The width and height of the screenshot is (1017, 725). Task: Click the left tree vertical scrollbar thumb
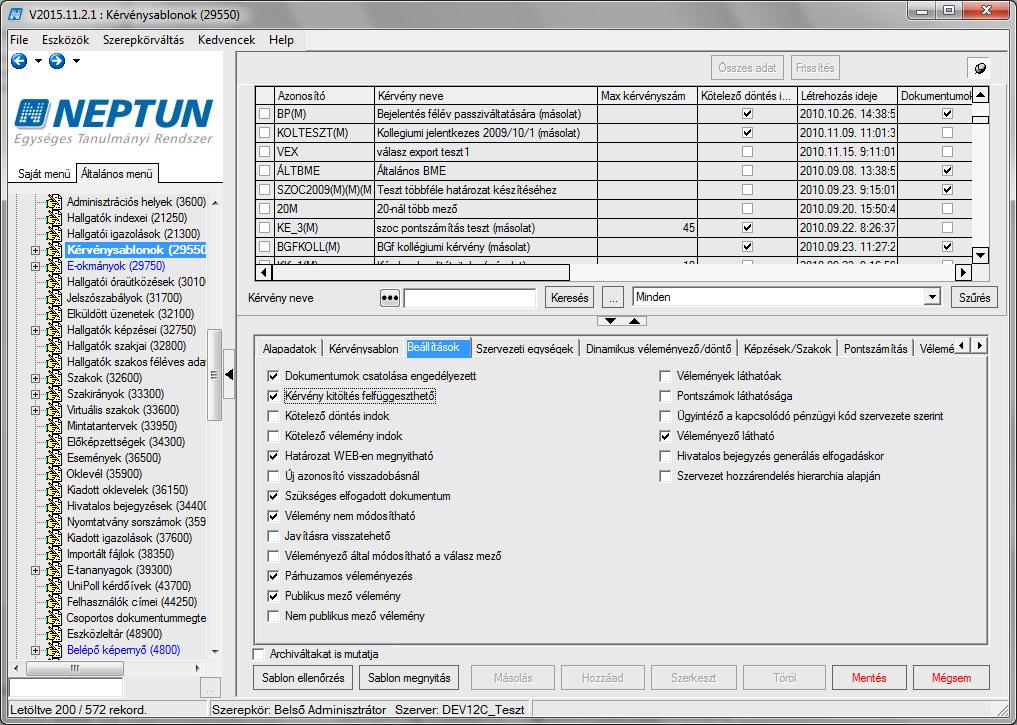(214, 374)
